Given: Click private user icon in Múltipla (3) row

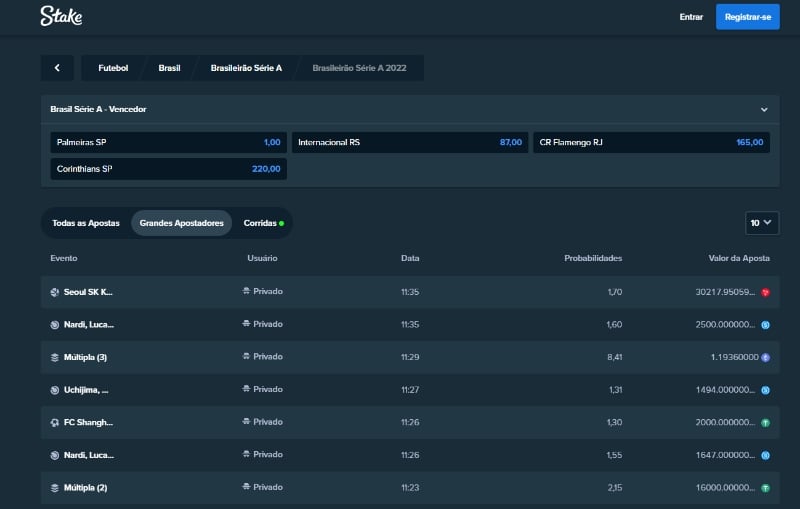Looking at the screenshot, I should pos(246,356).
